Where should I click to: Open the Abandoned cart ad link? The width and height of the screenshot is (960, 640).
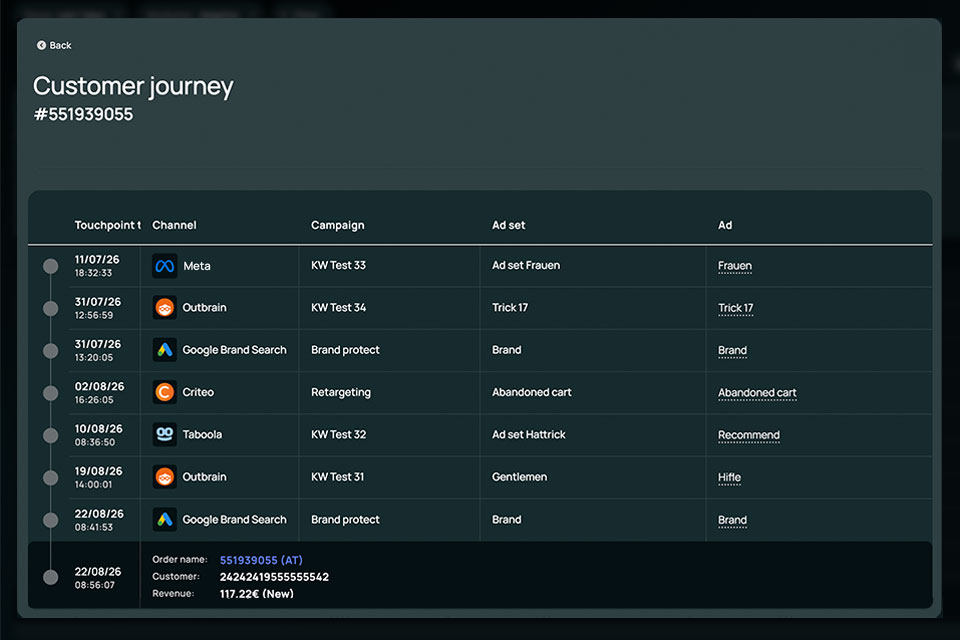coord(757,393)
